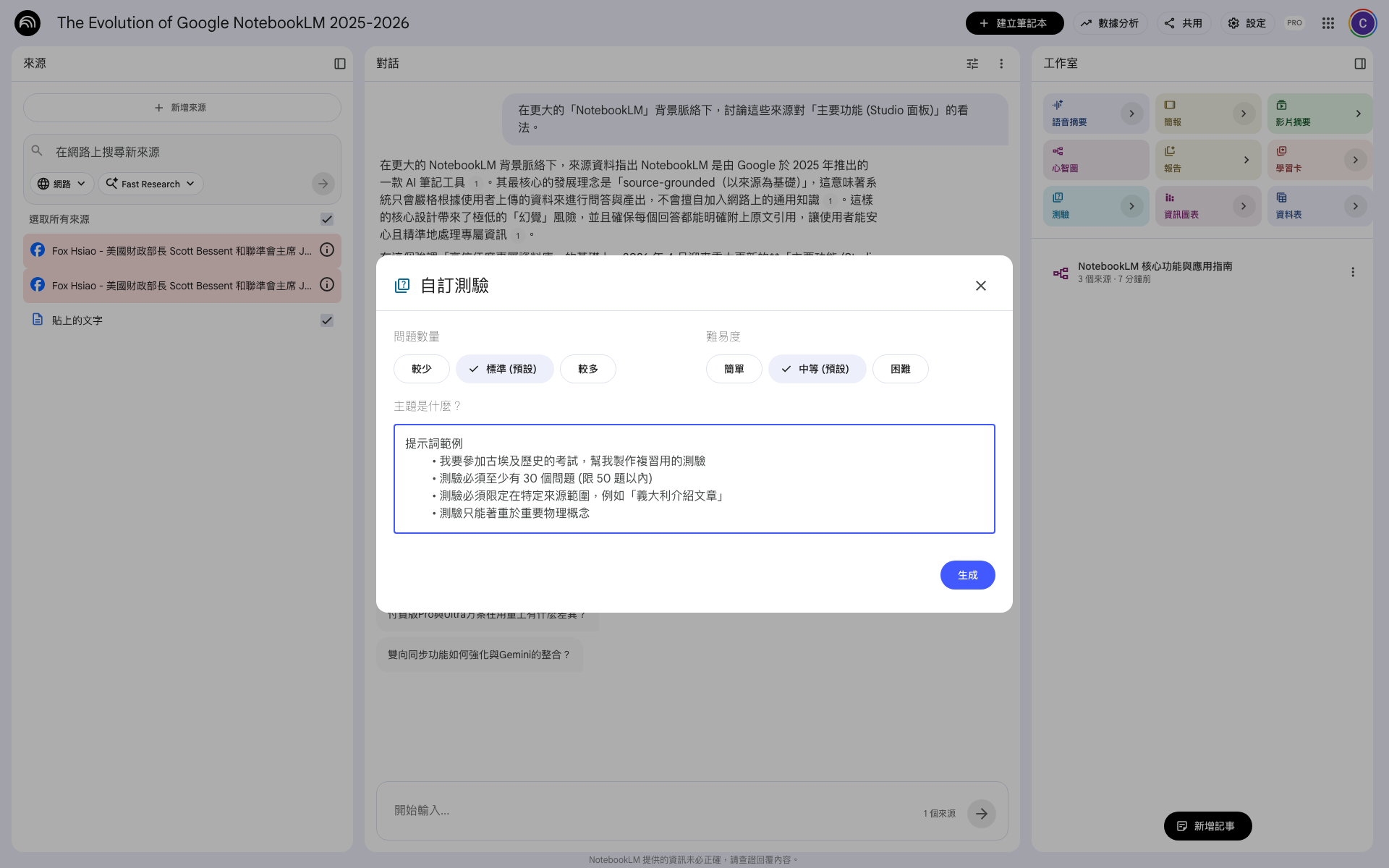
Task: Click the 學習卡 flashcards icon
Action: [1281, 151]
